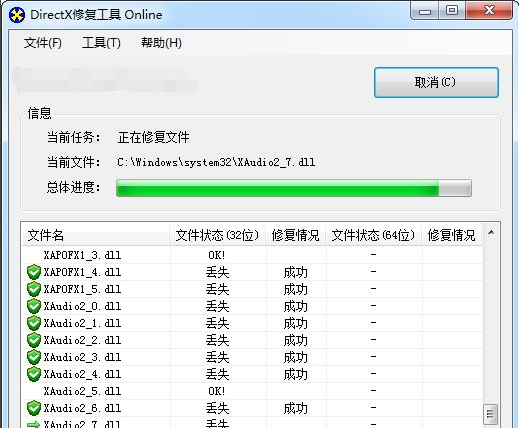Click green shield icon beside XAudio2_6.dll
This screenshot has width=519, height=428.
click(x=34, y=408)
